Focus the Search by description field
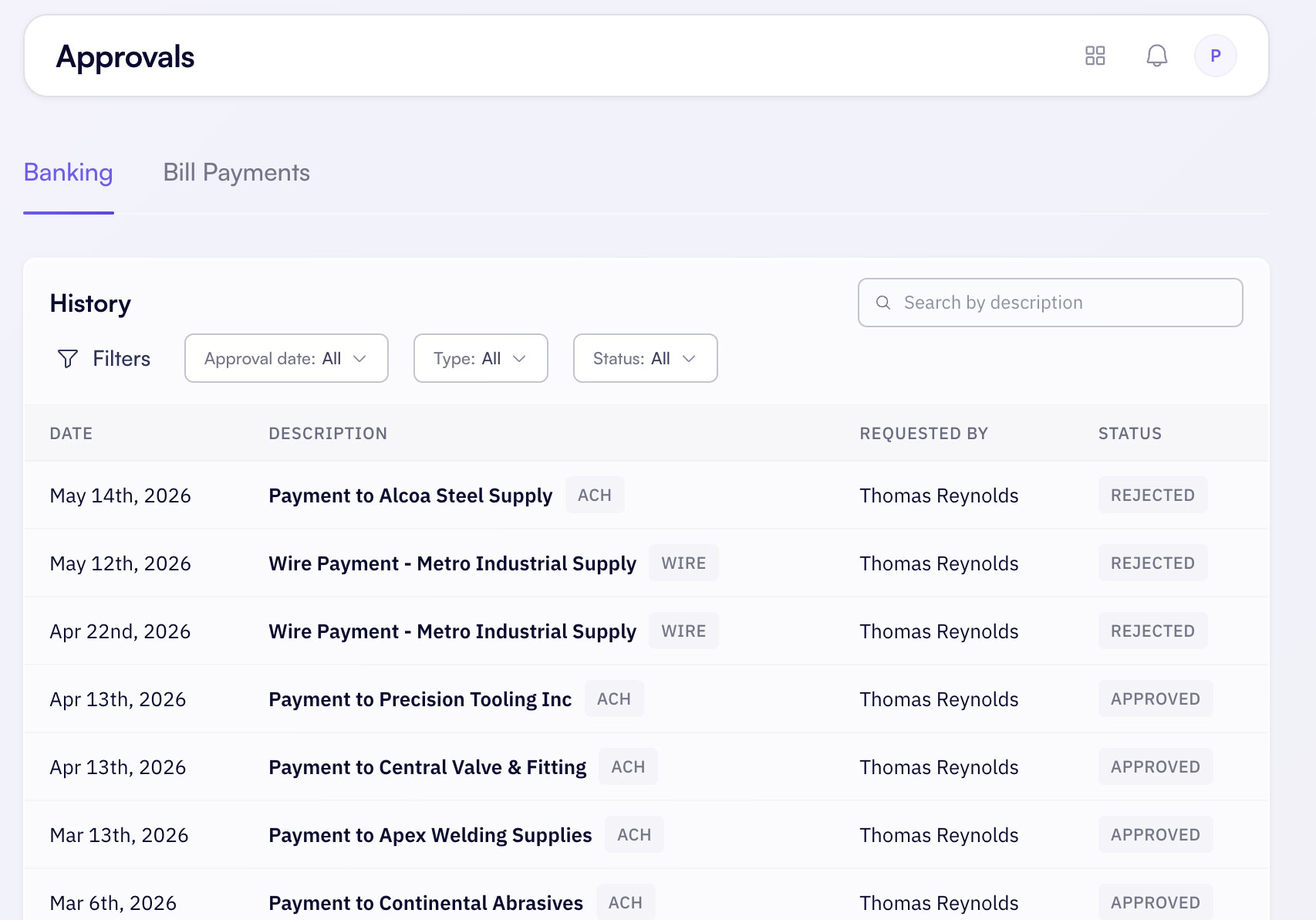1316x920 pixels. tap(1050, 303)
